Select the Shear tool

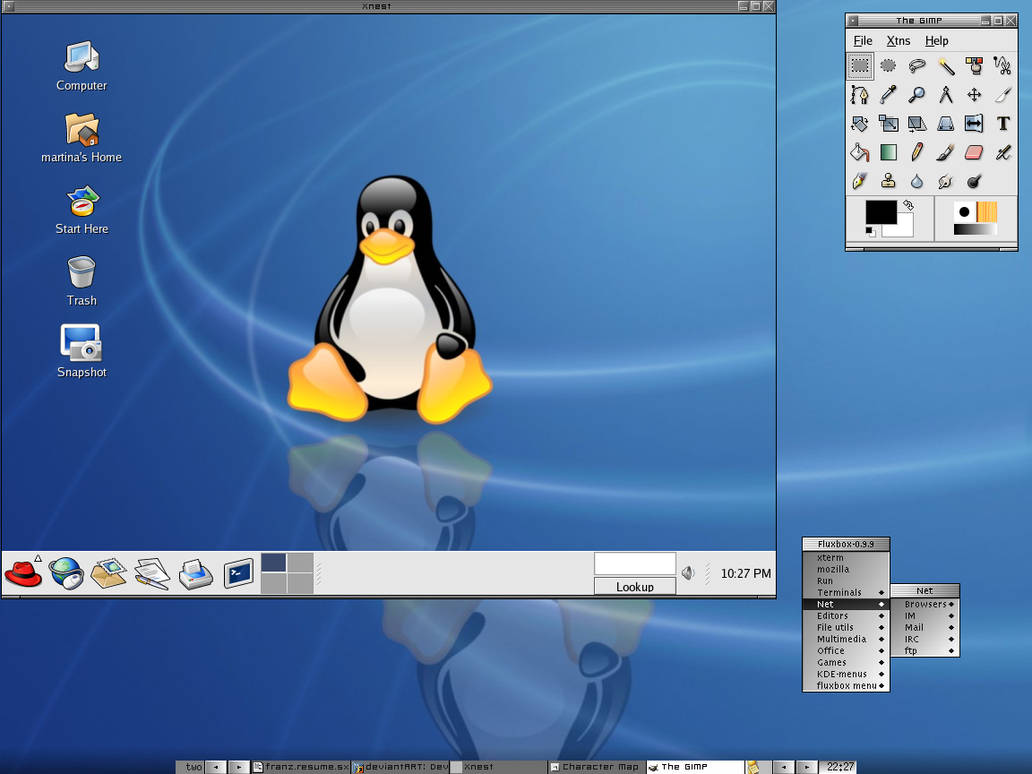pyautogui.click(x=917, y=124)
